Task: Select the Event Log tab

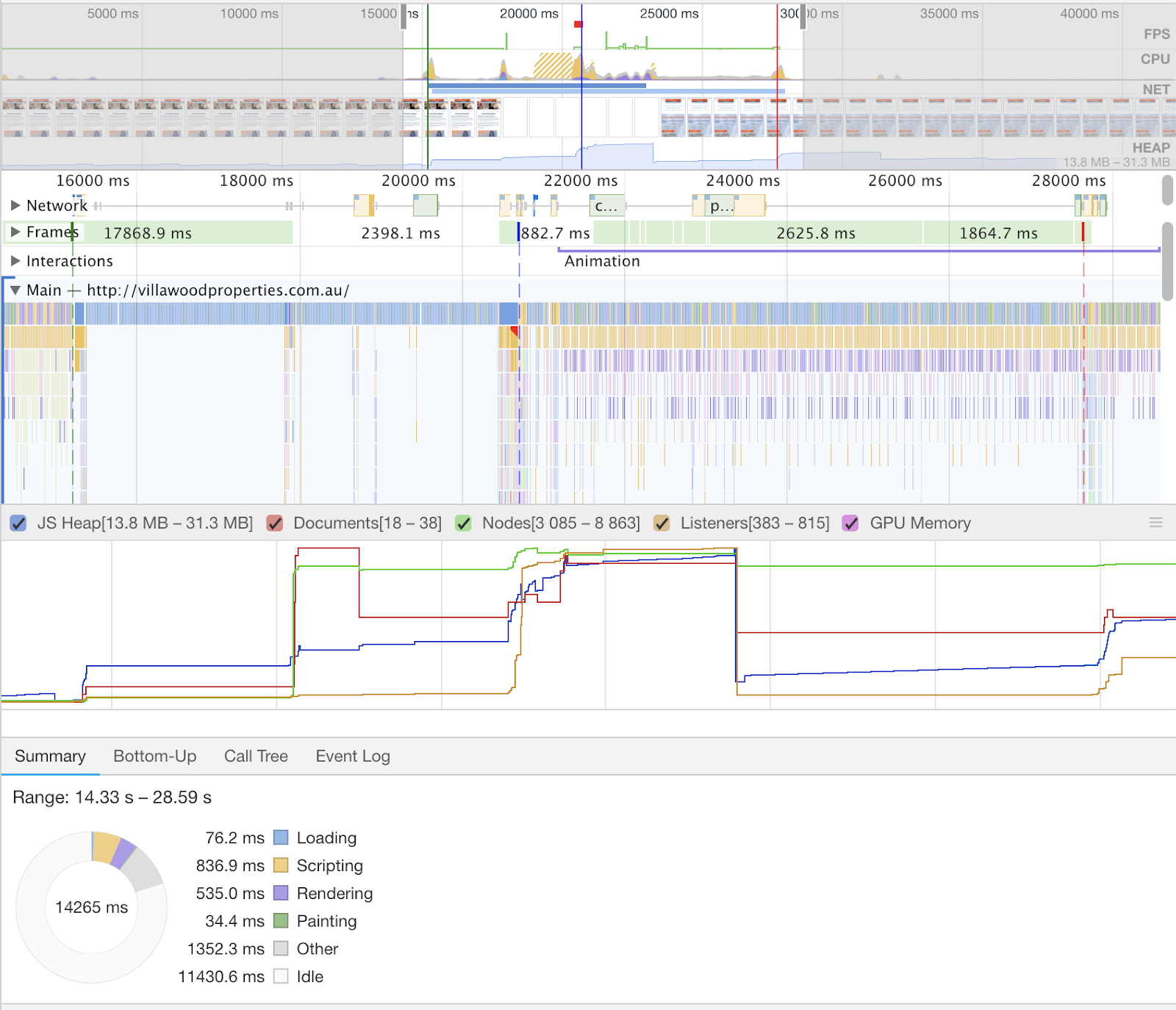Action: 353,756
